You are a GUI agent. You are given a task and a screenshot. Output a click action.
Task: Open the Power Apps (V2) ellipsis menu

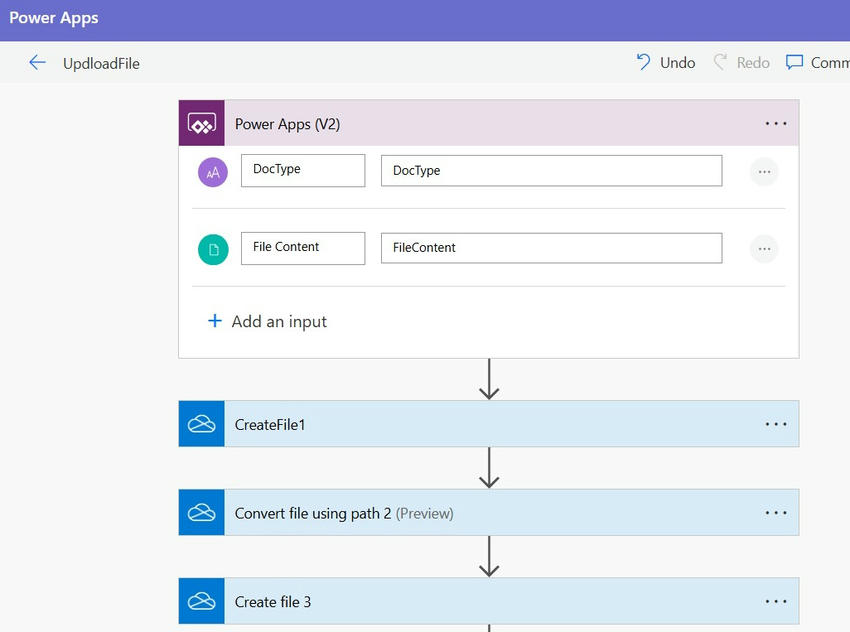(x=776, y=124)
